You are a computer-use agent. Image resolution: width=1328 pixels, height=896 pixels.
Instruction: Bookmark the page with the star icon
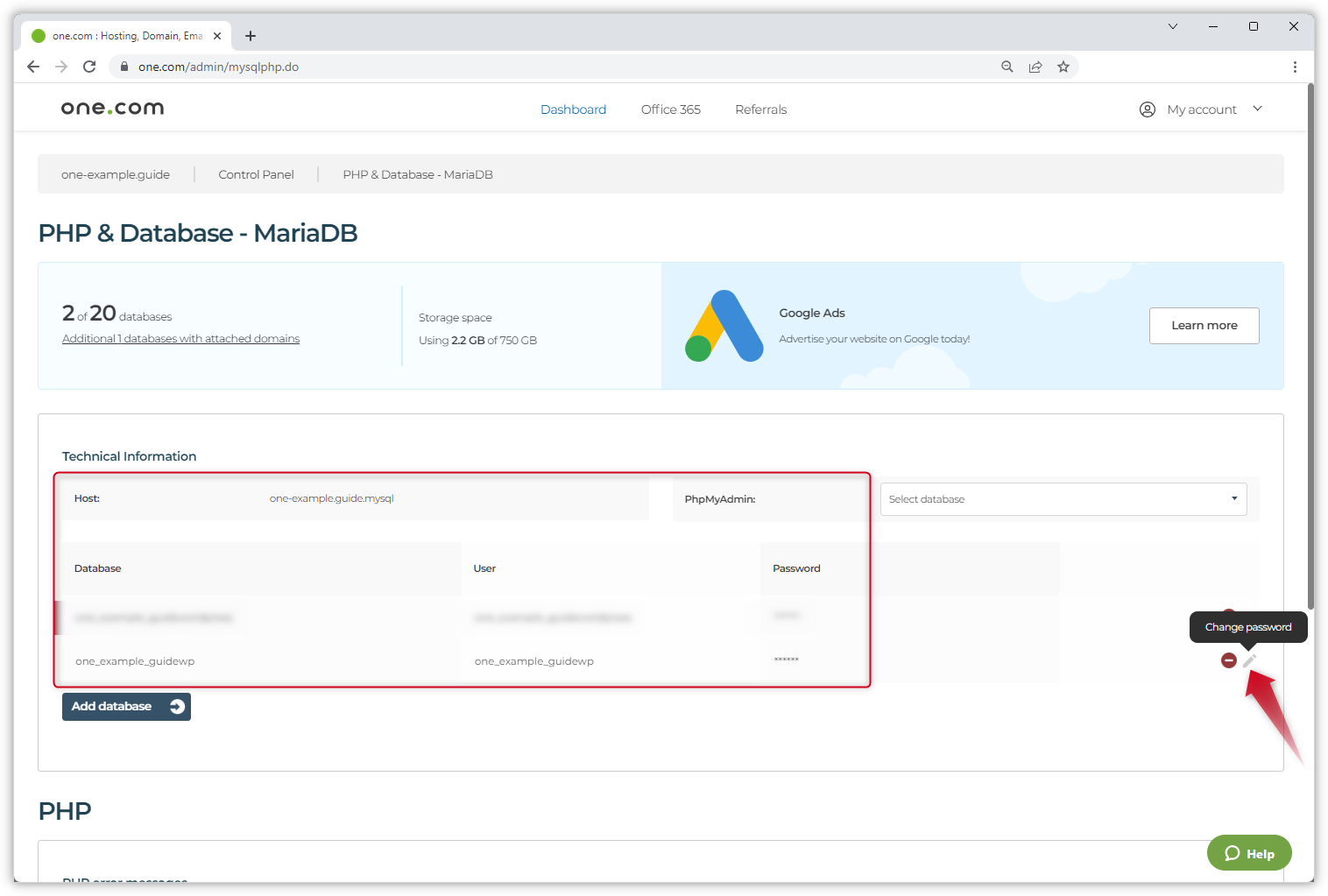pyautogui.click(x=1063, y=66)
